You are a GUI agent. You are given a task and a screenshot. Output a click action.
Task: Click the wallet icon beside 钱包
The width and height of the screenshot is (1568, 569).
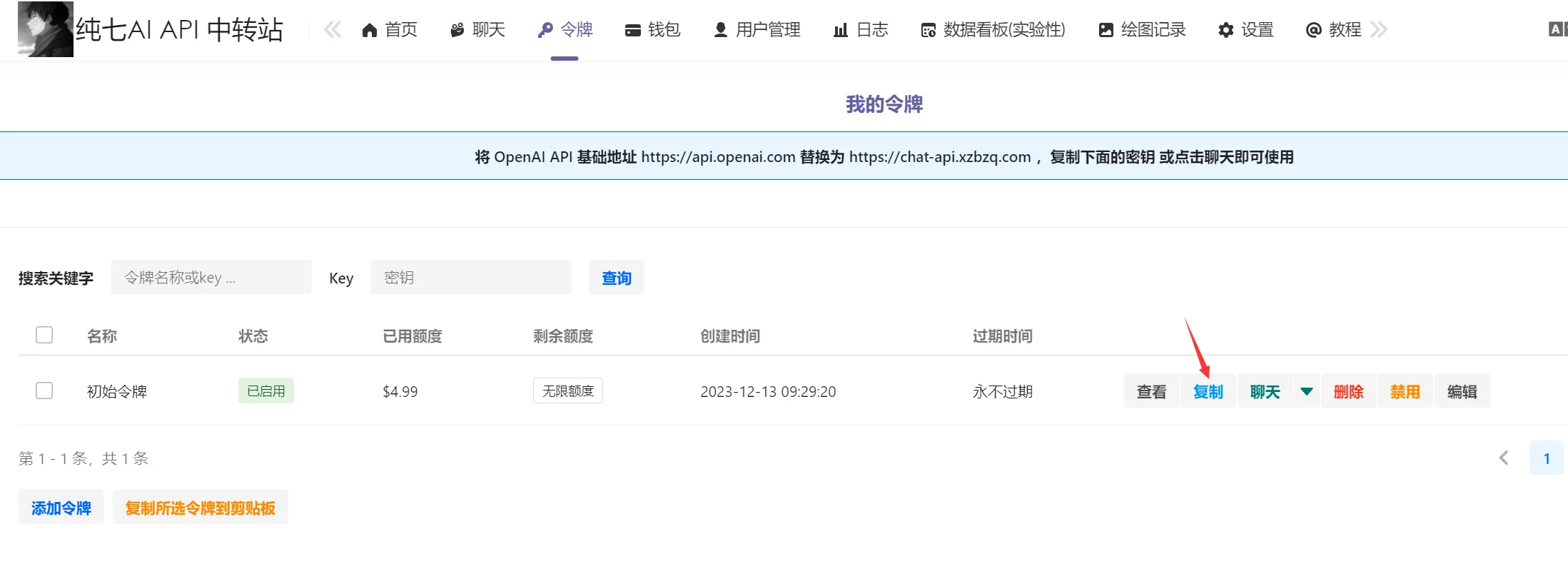(632, 30)
